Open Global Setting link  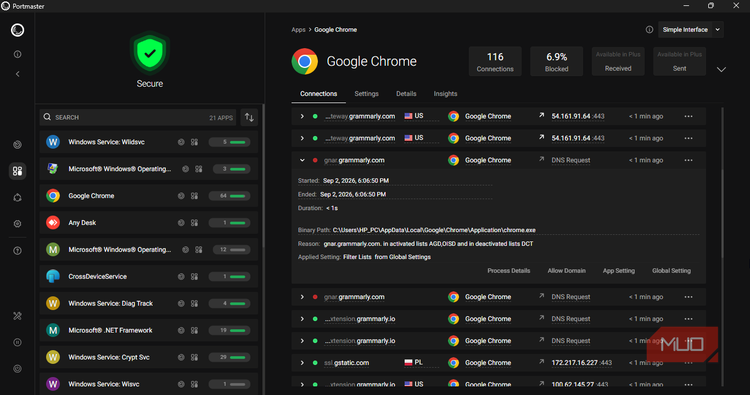pos(671,271)
